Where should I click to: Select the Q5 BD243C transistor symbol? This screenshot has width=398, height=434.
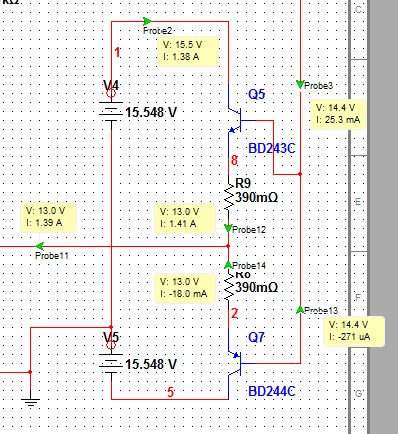point(237,120)
